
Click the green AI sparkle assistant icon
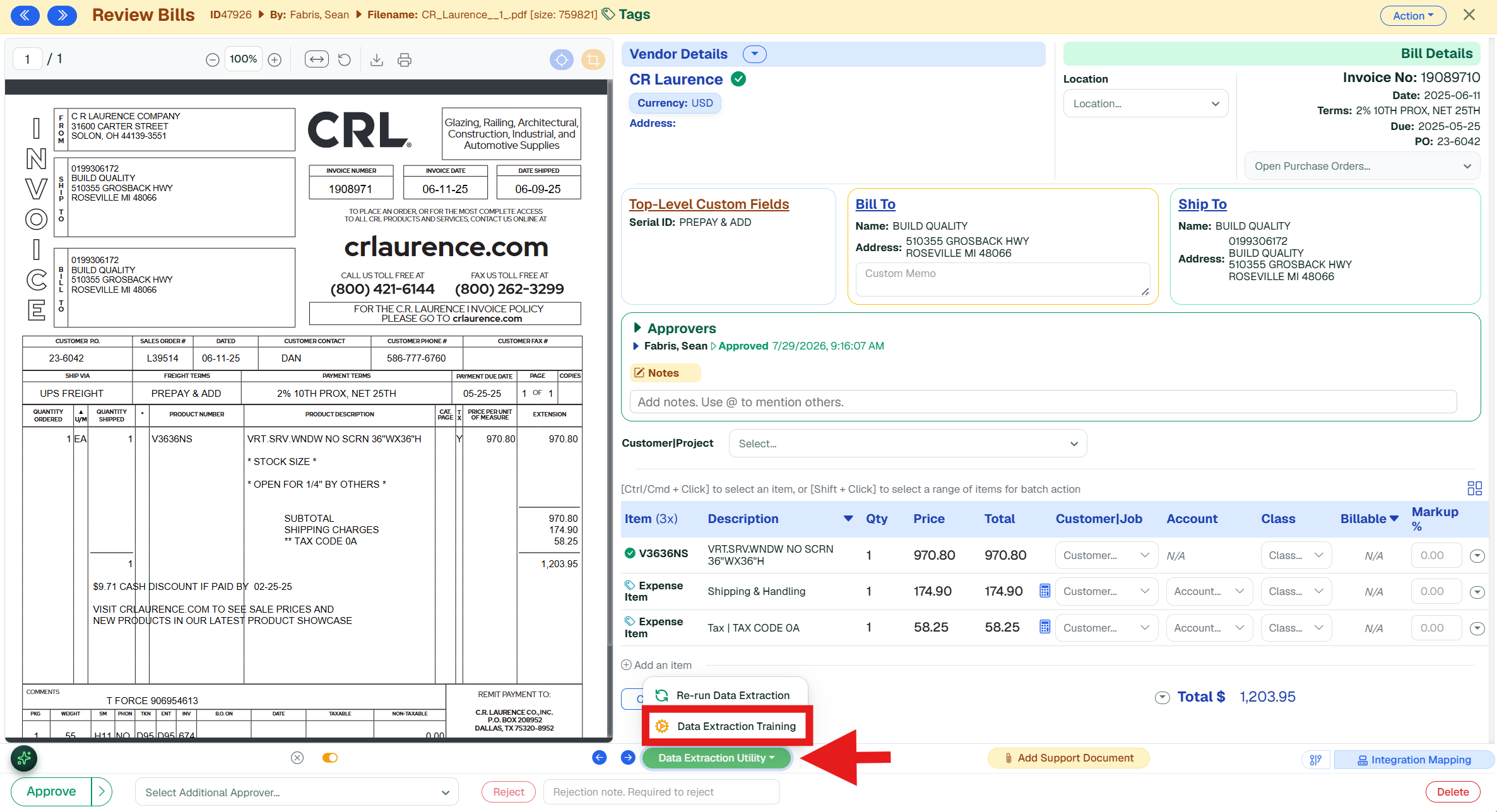click(24, 758)
